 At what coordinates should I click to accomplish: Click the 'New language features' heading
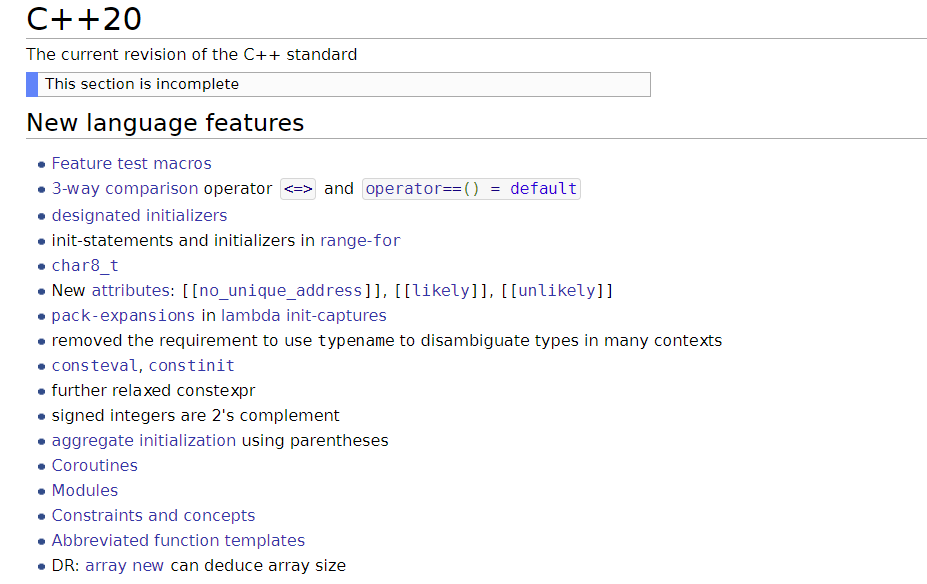(x=166, y=123)
